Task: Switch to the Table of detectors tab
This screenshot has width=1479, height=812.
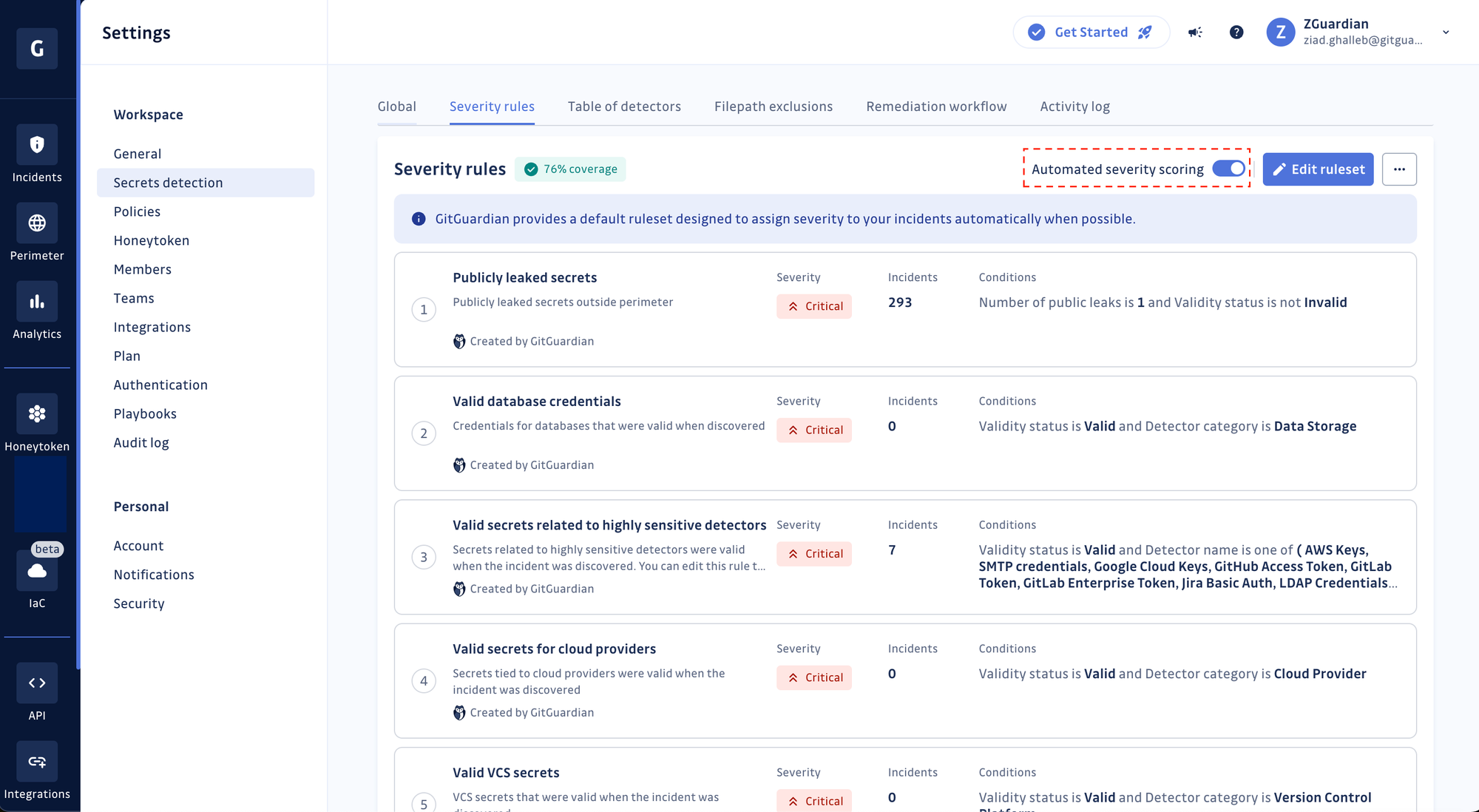Action: (x=623, y=106)
